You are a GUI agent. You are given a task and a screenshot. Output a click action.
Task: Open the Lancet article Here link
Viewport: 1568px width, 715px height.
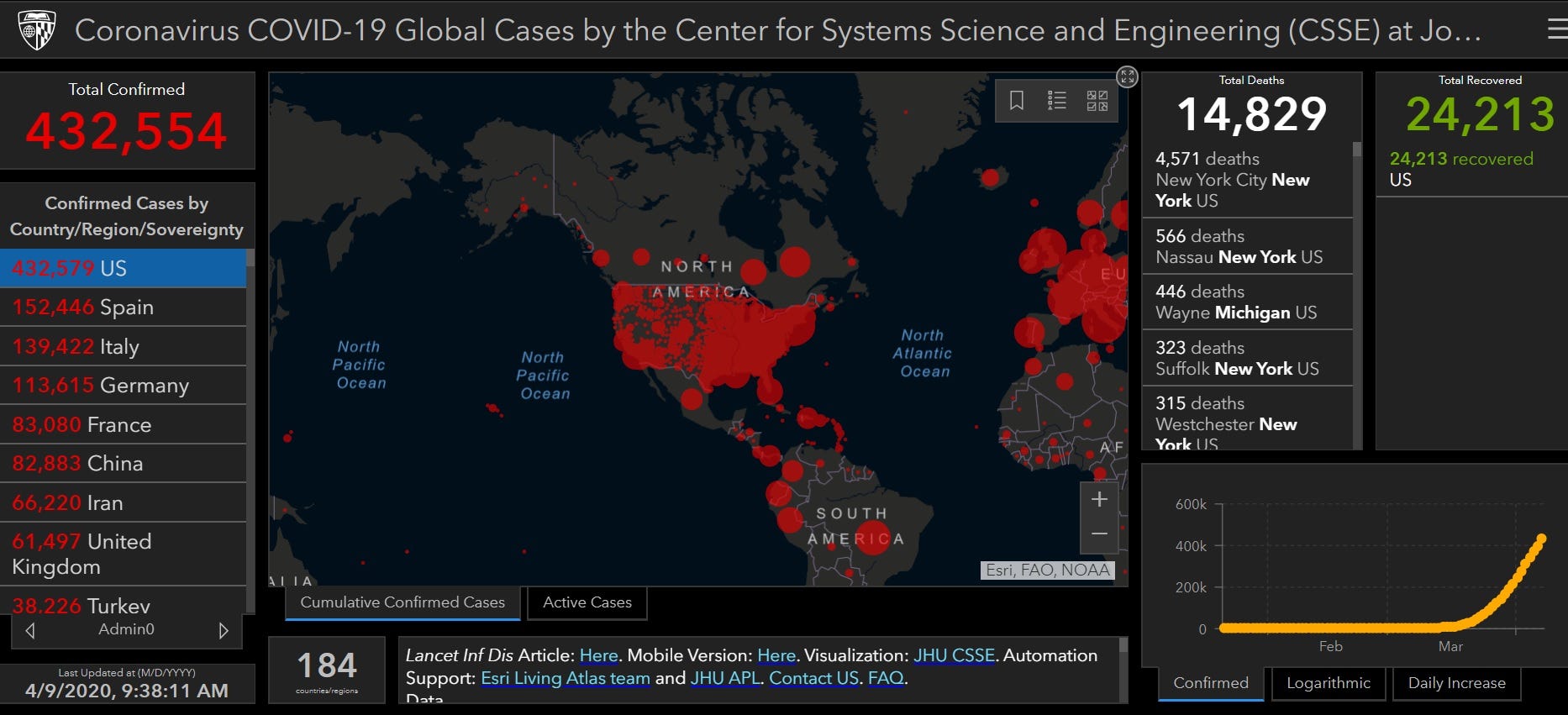click(x=599, y=655)
